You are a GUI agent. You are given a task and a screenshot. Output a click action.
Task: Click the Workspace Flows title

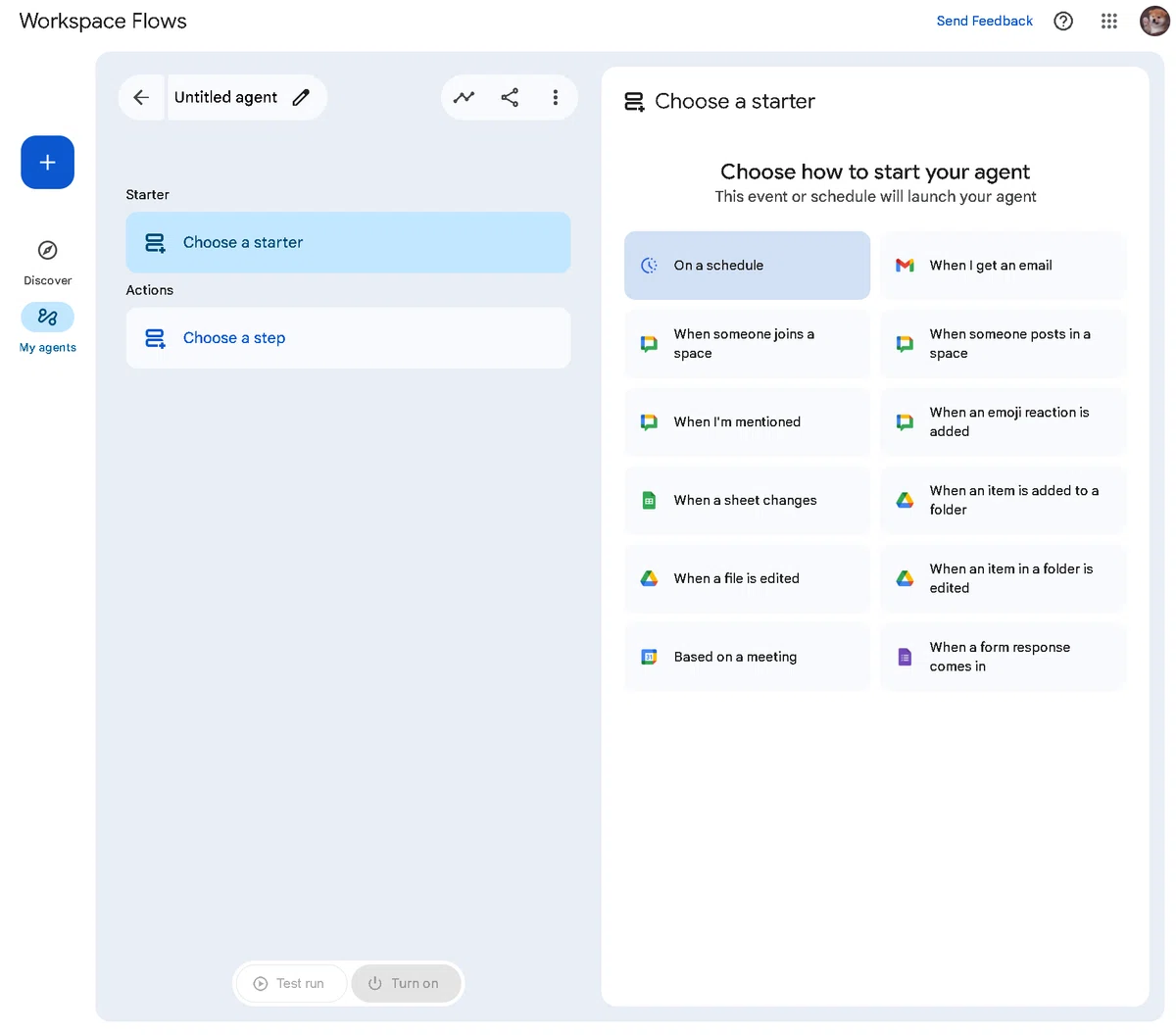click(x=103, y=21)
